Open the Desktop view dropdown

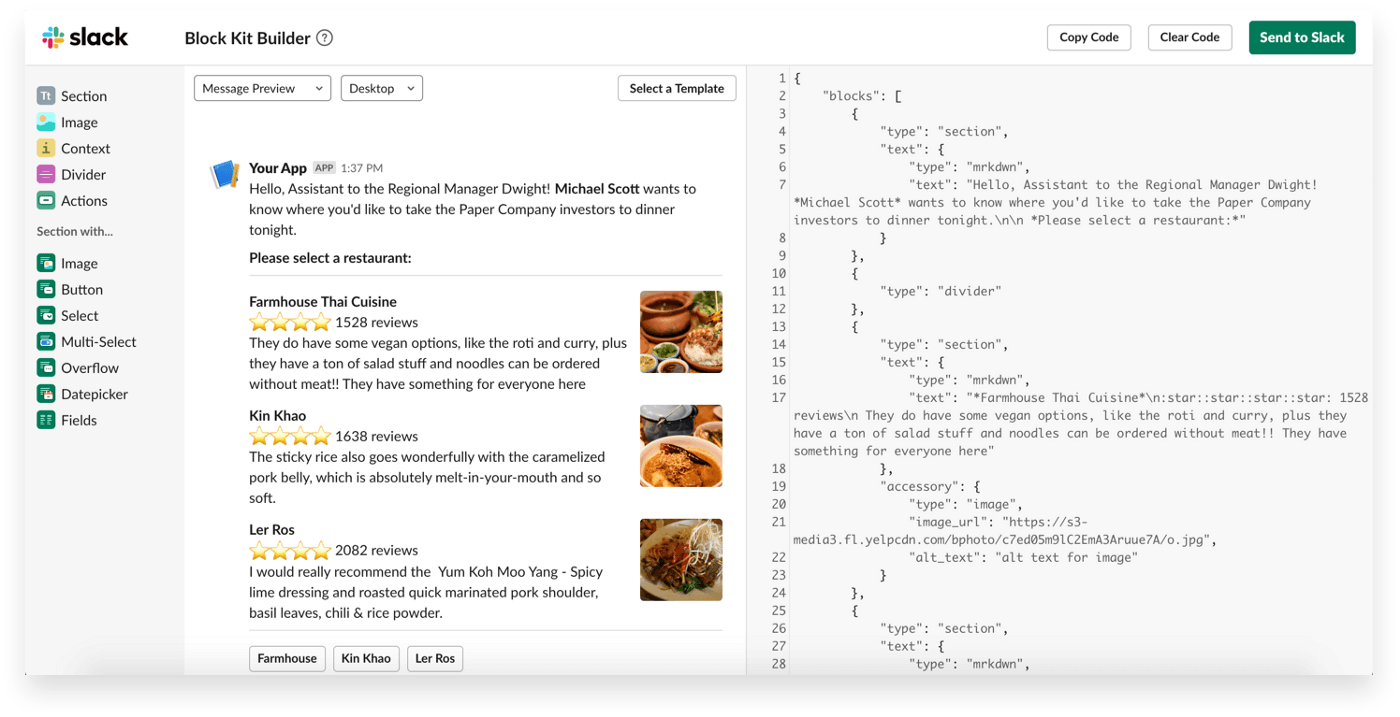tap(382, 88)
